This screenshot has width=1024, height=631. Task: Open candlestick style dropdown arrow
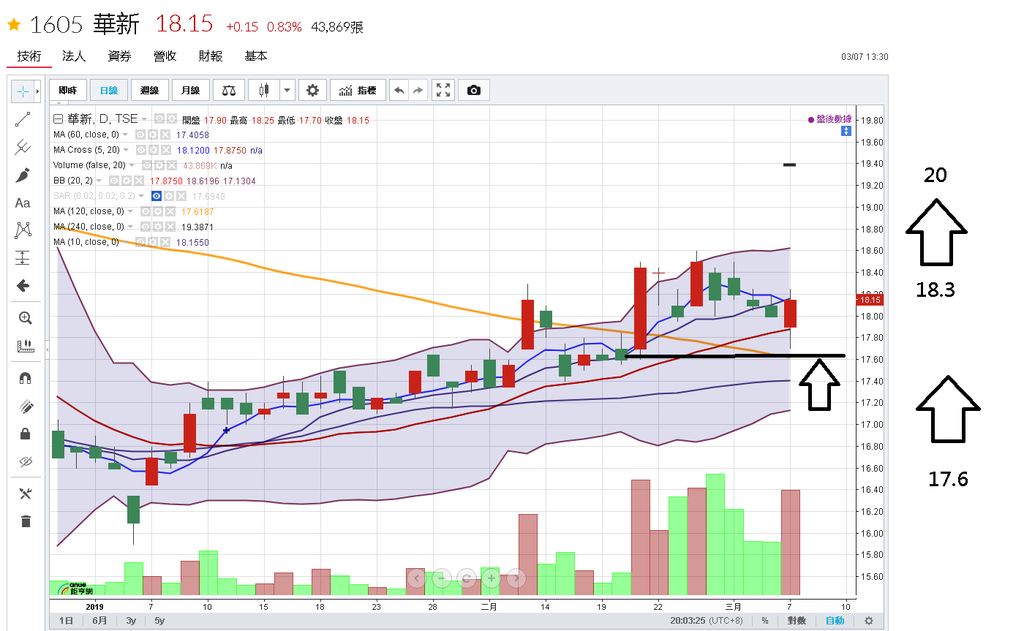(x=287, y=90)
